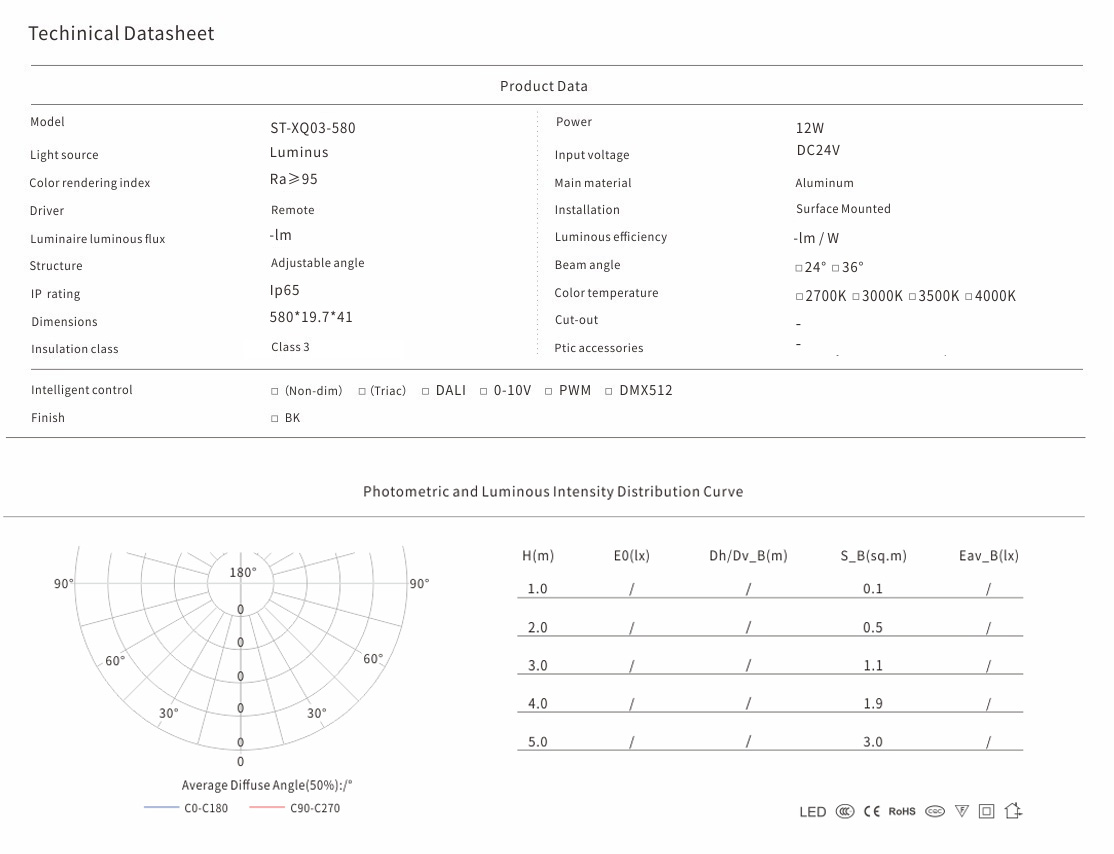
Task: Tick the DMX512 control checkbox
Action: click(x=608, y=391)
